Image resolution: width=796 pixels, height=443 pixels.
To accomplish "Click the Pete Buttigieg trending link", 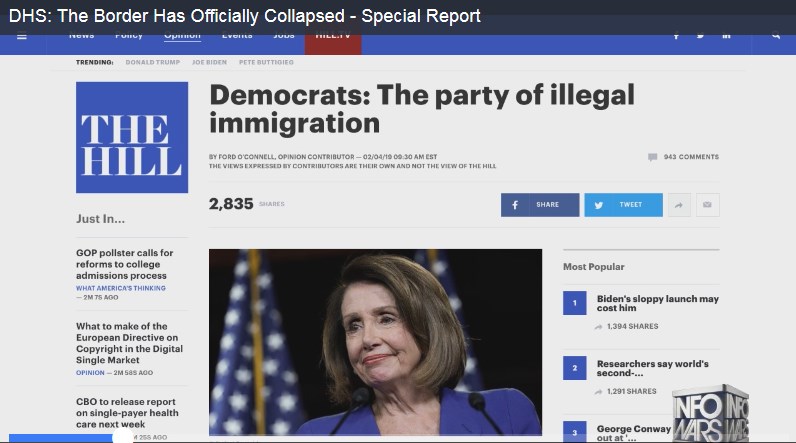I will pos(266,62).
